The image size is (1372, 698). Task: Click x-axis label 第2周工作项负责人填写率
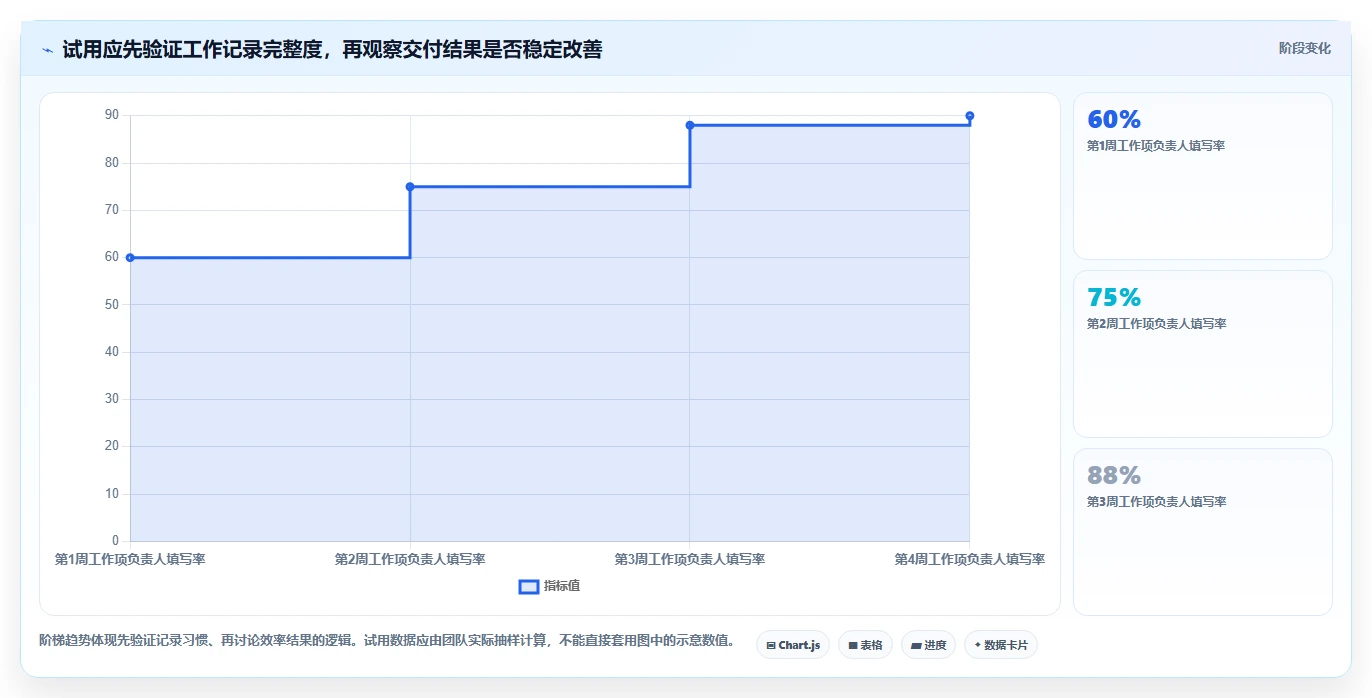(x=410, y=560)
